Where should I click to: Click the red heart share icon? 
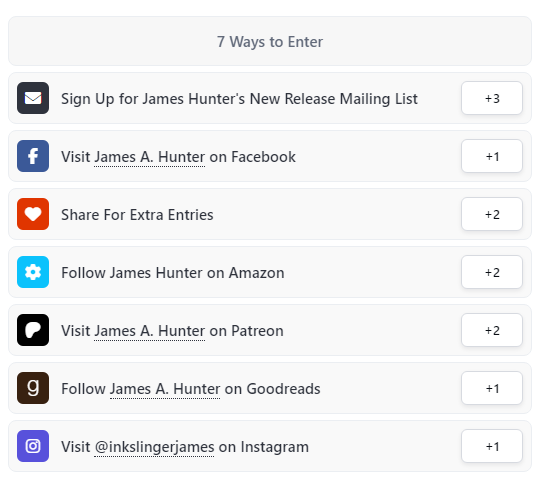(x=33, y=214)
